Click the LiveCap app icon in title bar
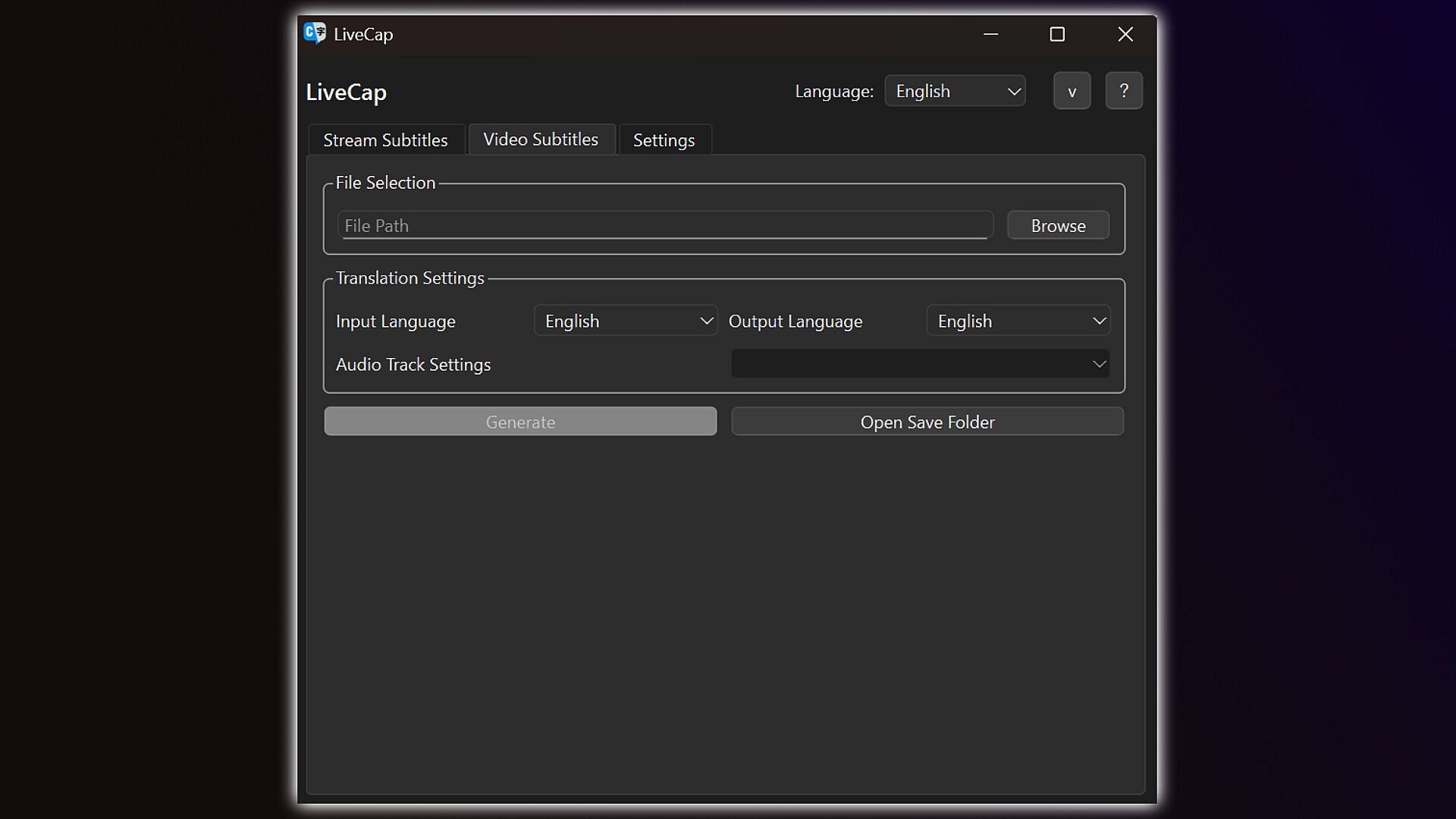Viewport: 1456px width, 819px height. coord(315,33)
